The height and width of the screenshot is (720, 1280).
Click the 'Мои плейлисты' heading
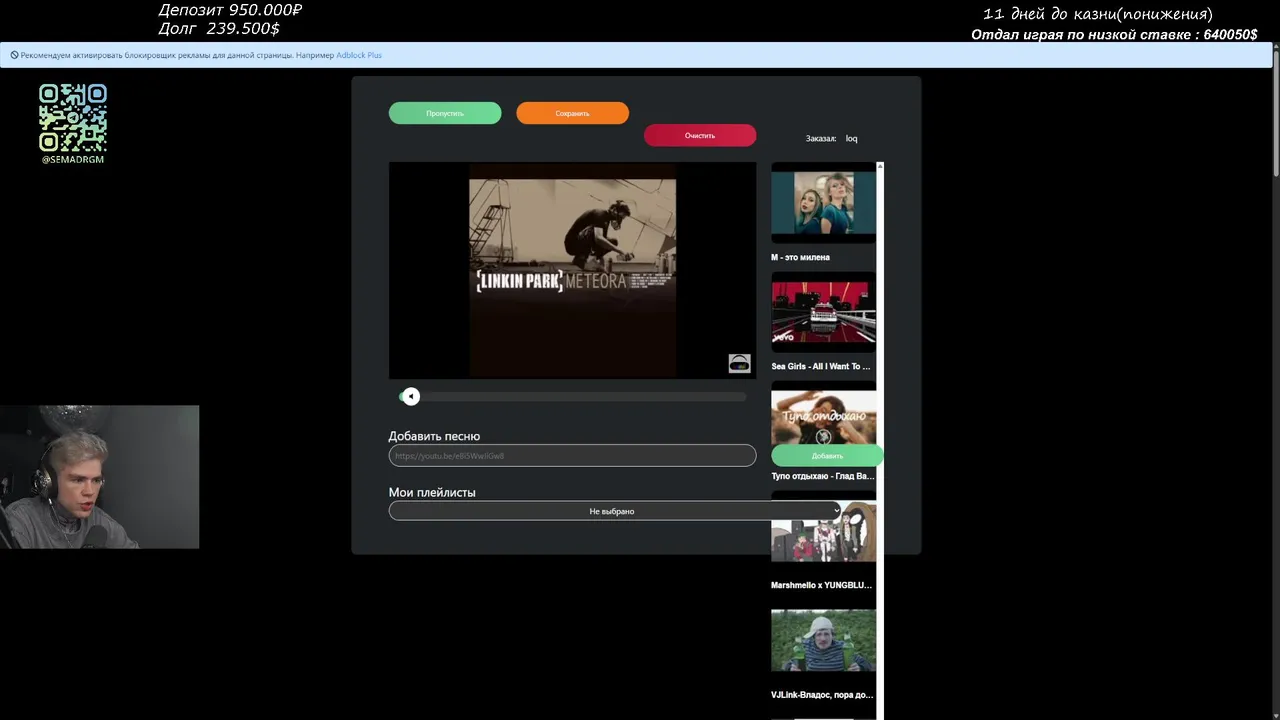point(432,492)
